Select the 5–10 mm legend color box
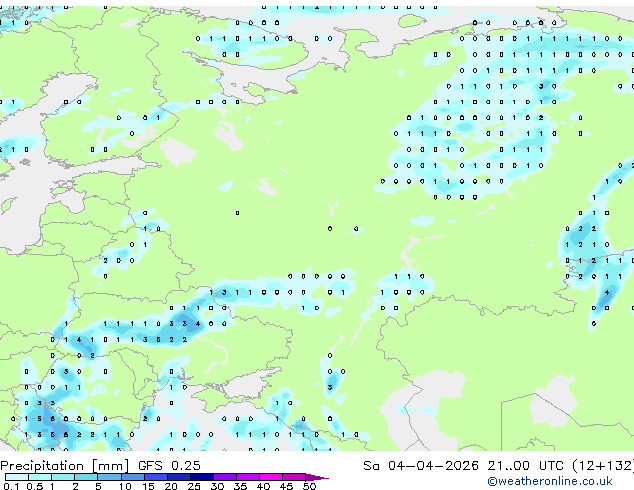The height and width of the screenshot is (490, 634). coord(109,477)
